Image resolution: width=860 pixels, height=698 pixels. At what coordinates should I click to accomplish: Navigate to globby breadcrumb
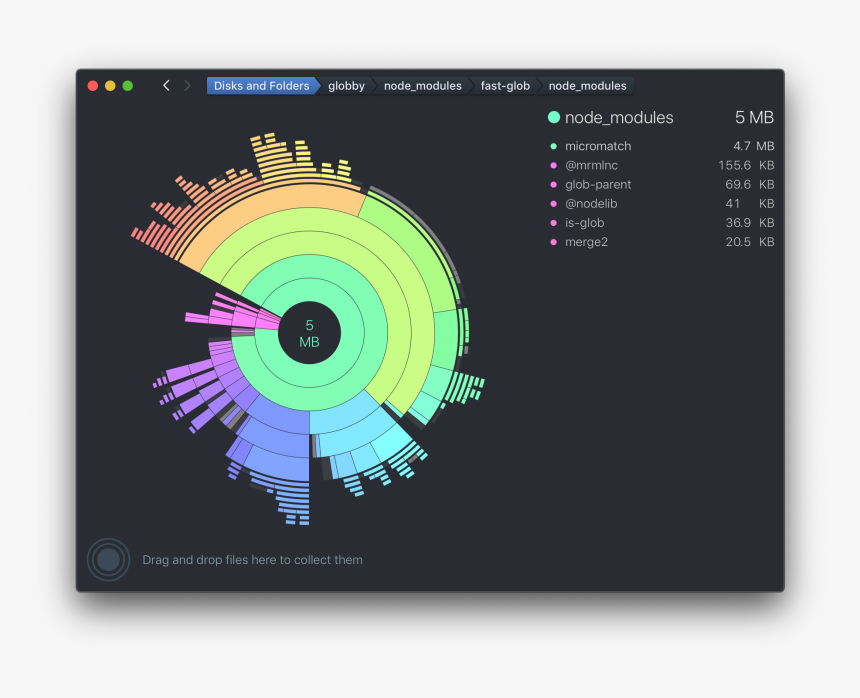coord(346,86)
